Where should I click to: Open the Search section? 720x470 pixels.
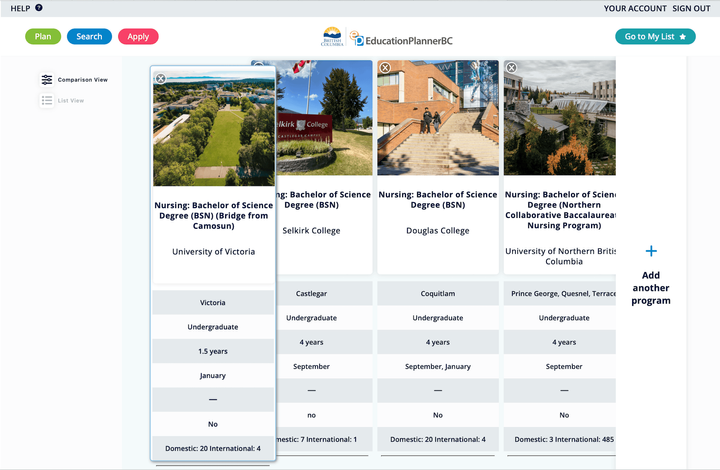coord(90,37)
